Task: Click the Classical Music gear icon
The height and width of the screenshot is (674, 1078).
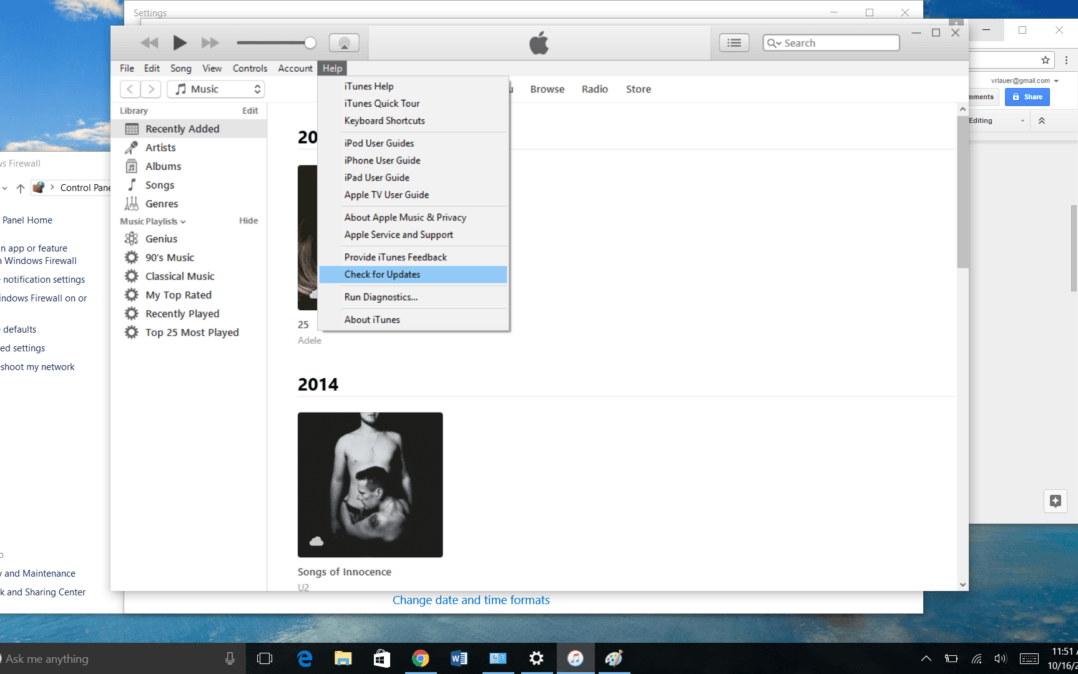Action: tap(131, 276)
